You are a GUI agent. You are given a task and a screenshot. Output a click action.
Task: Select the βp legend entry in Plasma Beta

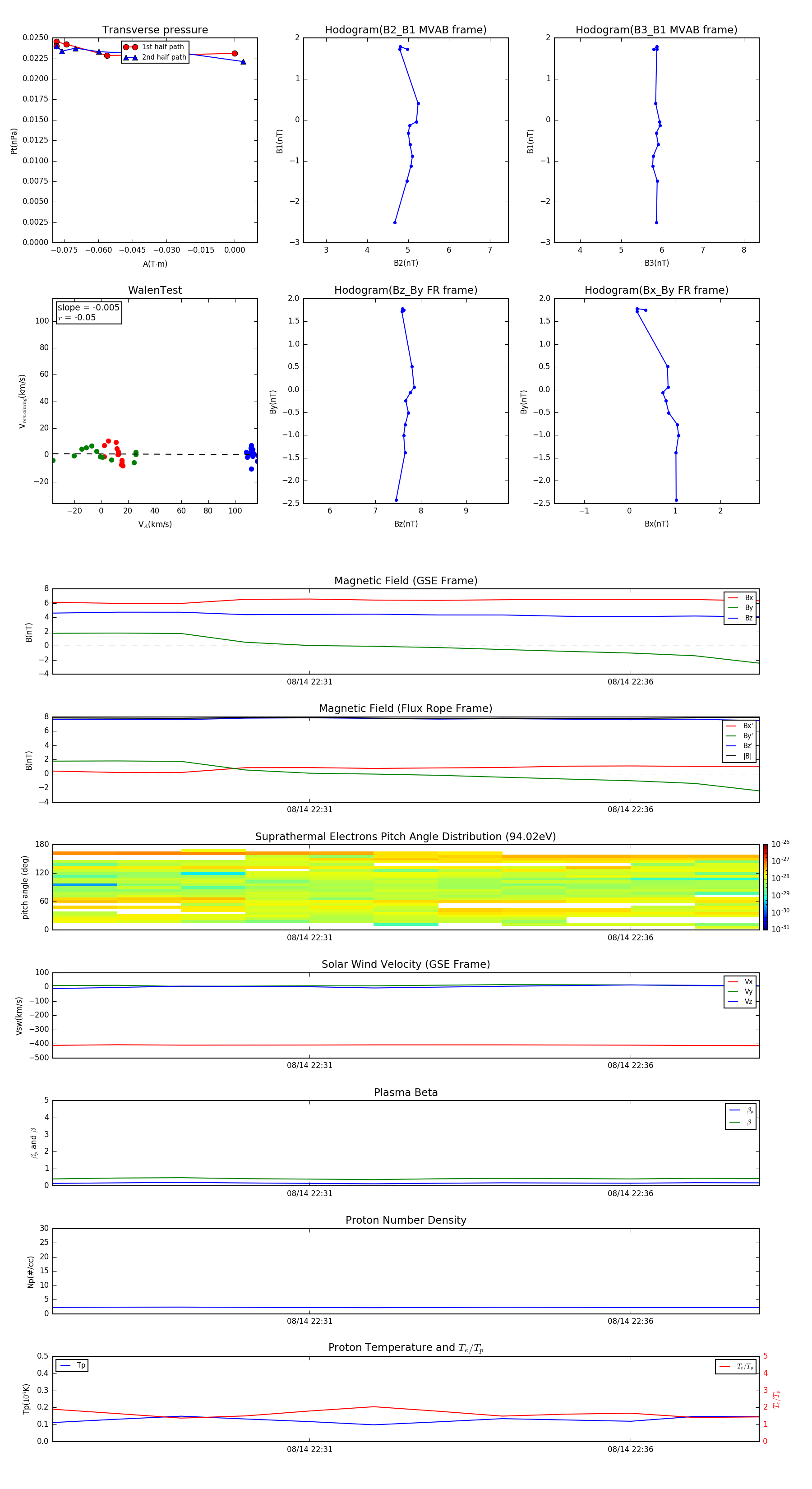[741, 1110]
